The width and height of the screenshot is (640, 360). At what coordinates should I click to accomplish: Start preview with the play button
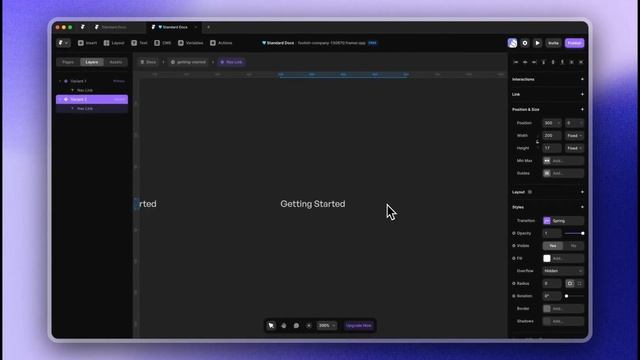coord(538,43)
